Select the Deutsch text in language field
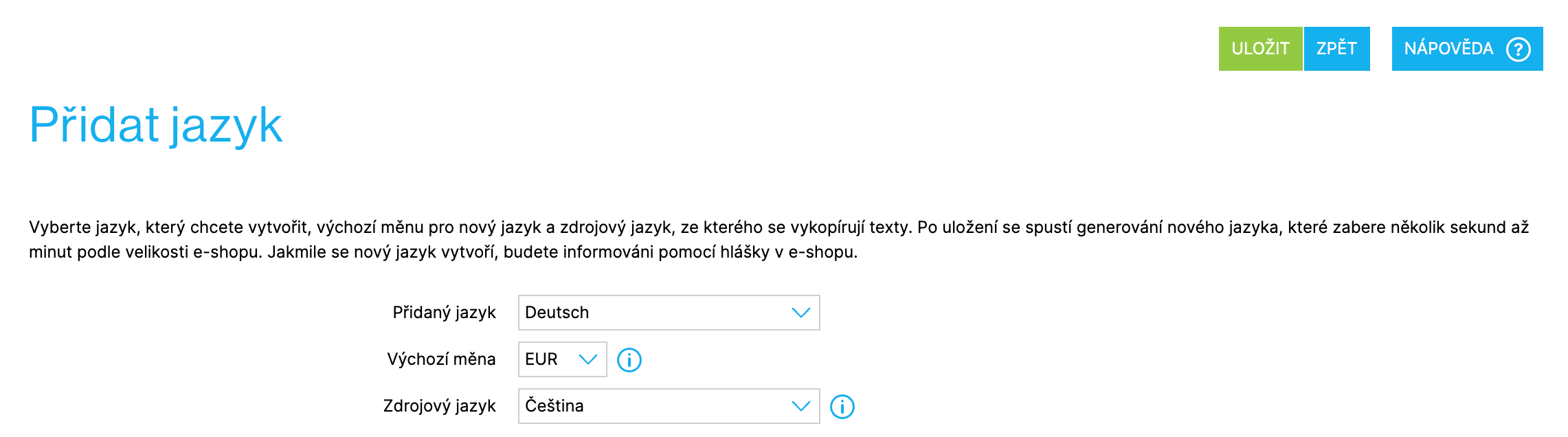This screenshot has height=437, width=1568. [x=557, y=313]
